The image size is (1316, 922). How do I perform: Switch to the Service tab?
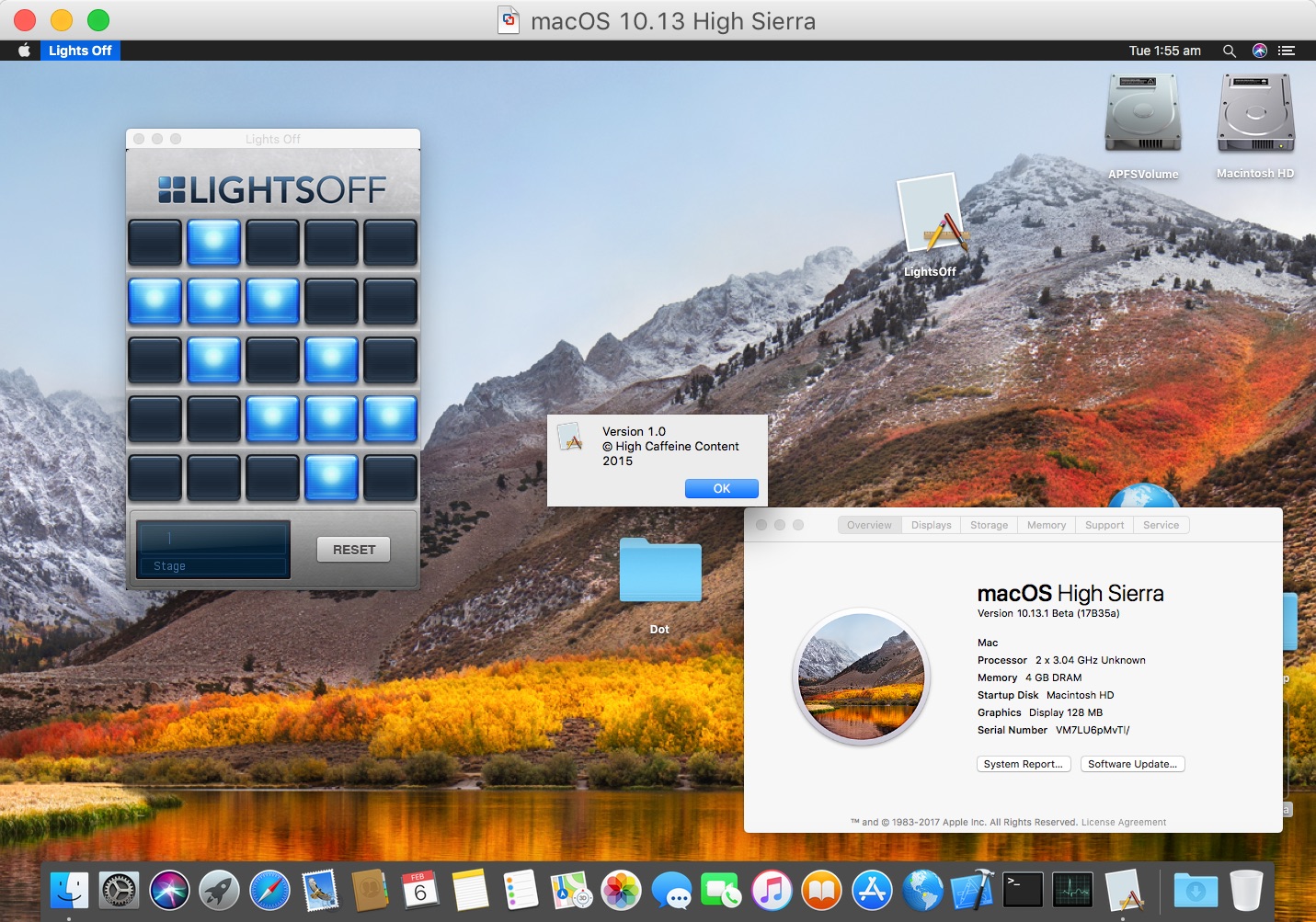coord(1161,525)
